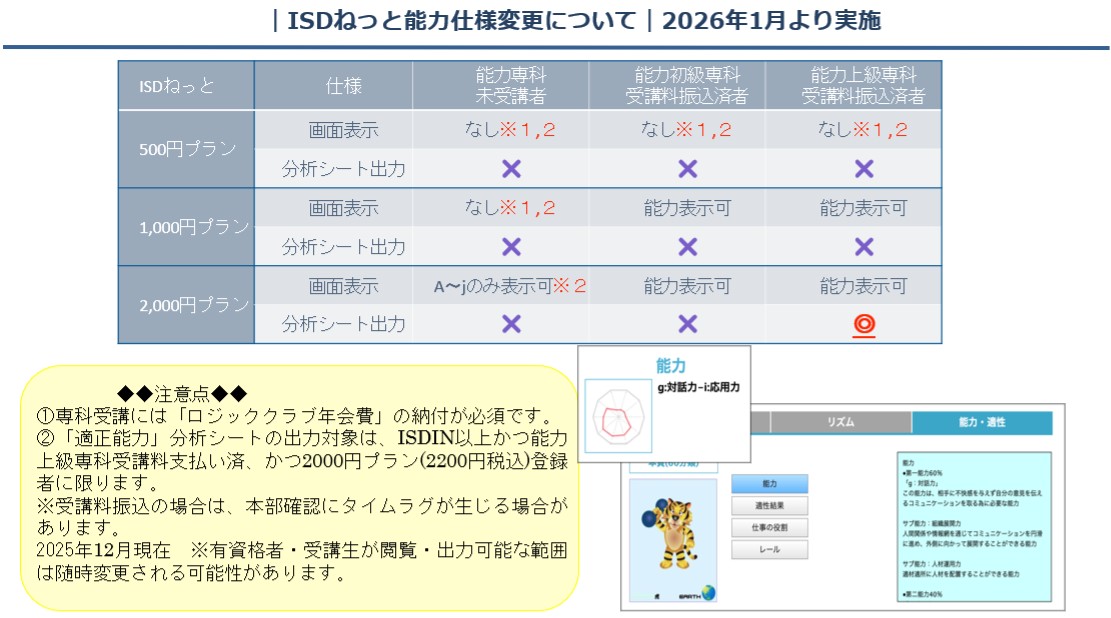Click the red double-circle mark in 2,000円 plan
This screenshot has width=1111, height=618.
(864, 324)
